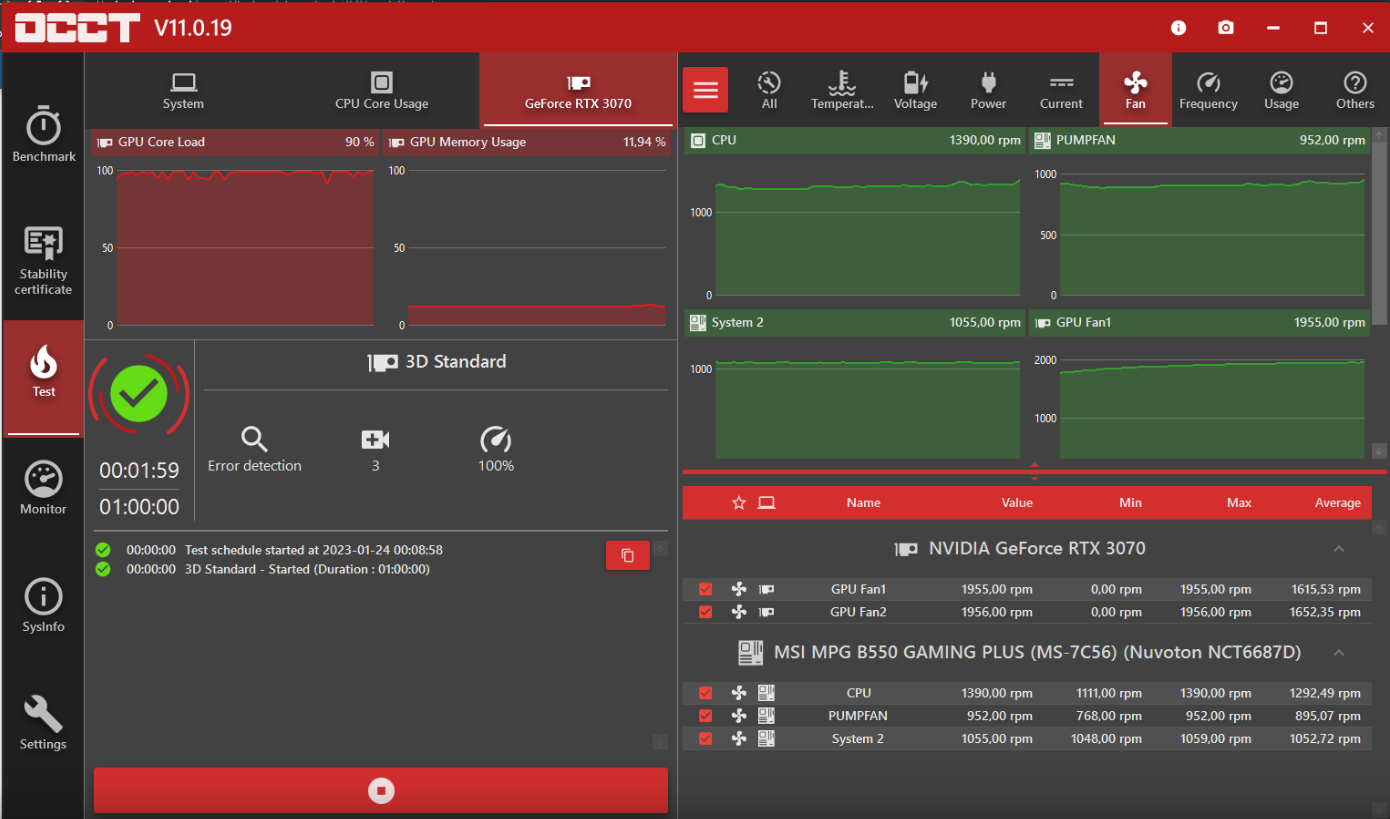1390x819 pixels.
Task: Click the up arrow of the fan graphs scrollbar
Action: (1380, 134)
